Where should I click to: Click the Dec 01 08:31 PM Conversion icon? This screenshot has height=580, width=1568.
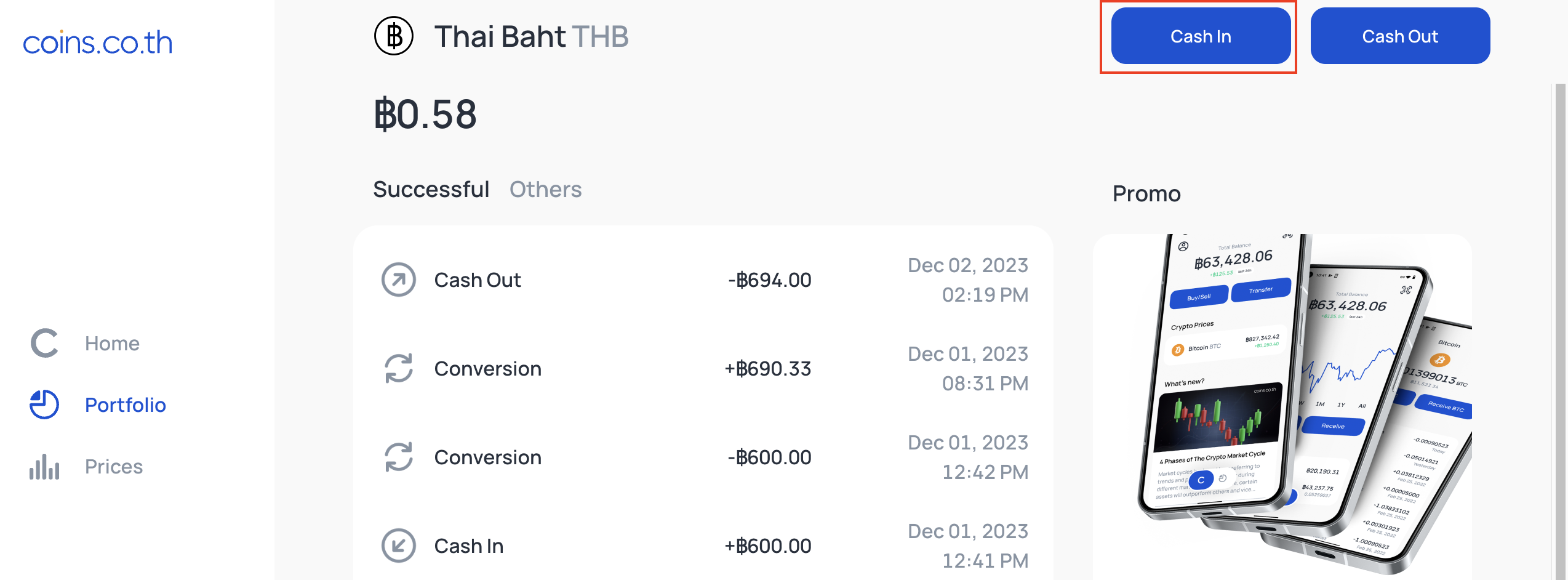point(399,368)
